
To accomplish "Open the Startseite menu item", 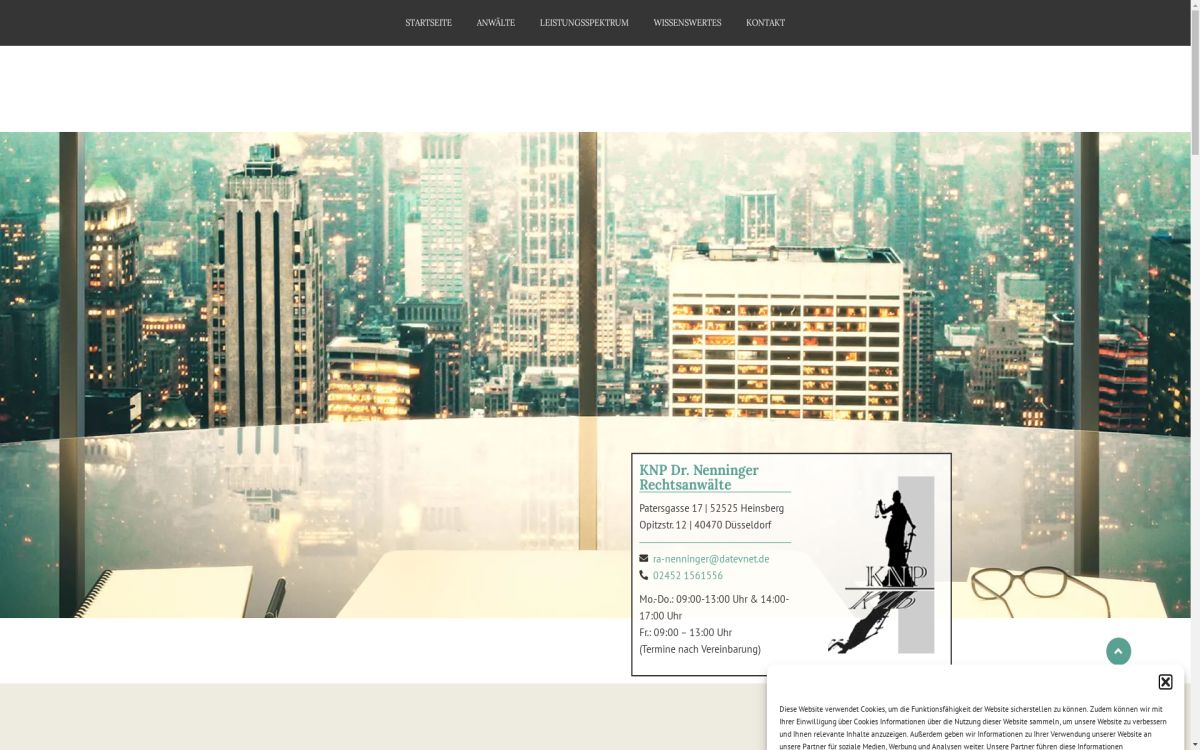I will coord(428,23).
